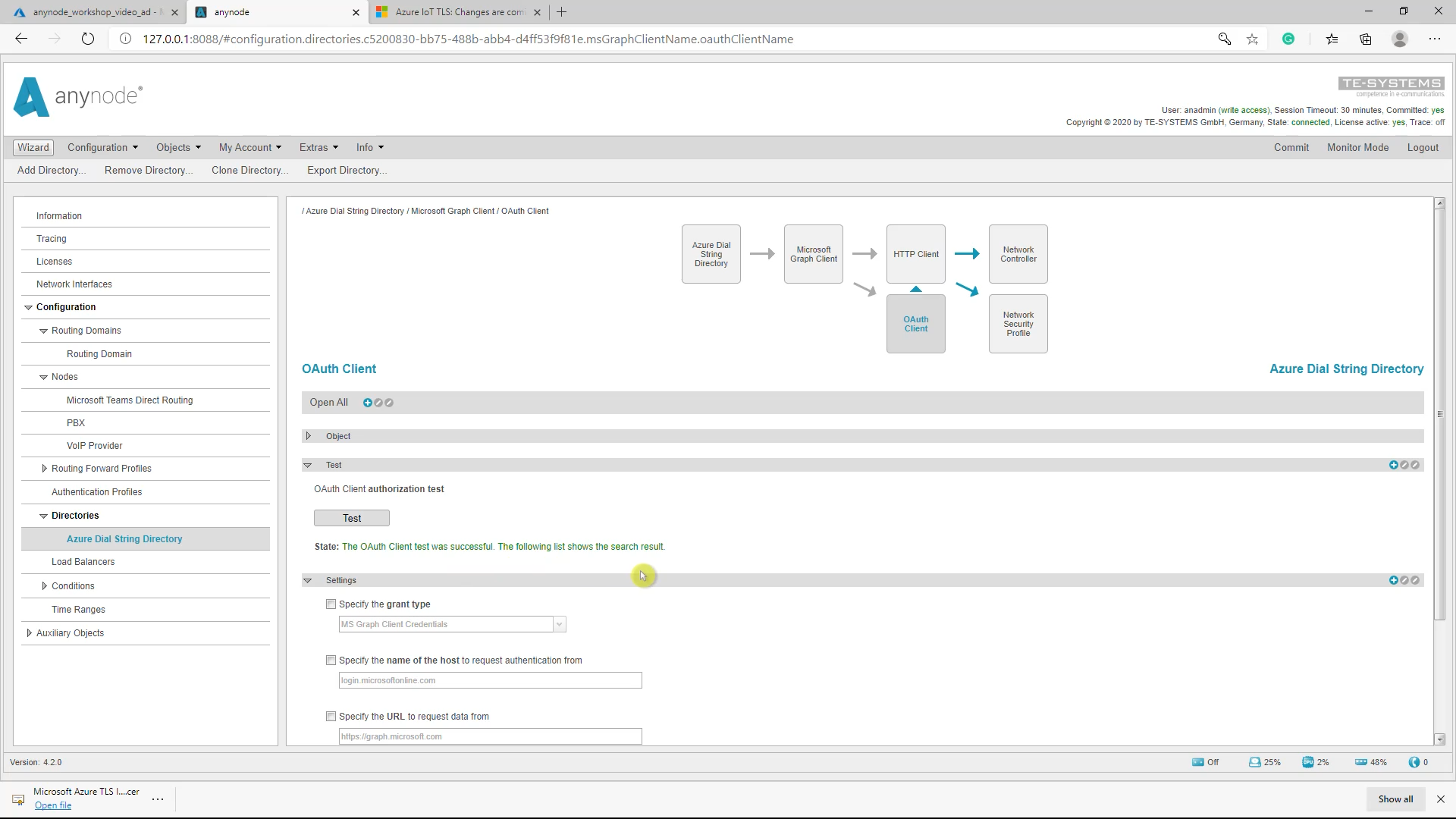The height and width of the screenshot is (819, 1456).
Task: Switch to the Azure IoT TLS browser tab
Action: pyautogui.click(x=459, y=12)
